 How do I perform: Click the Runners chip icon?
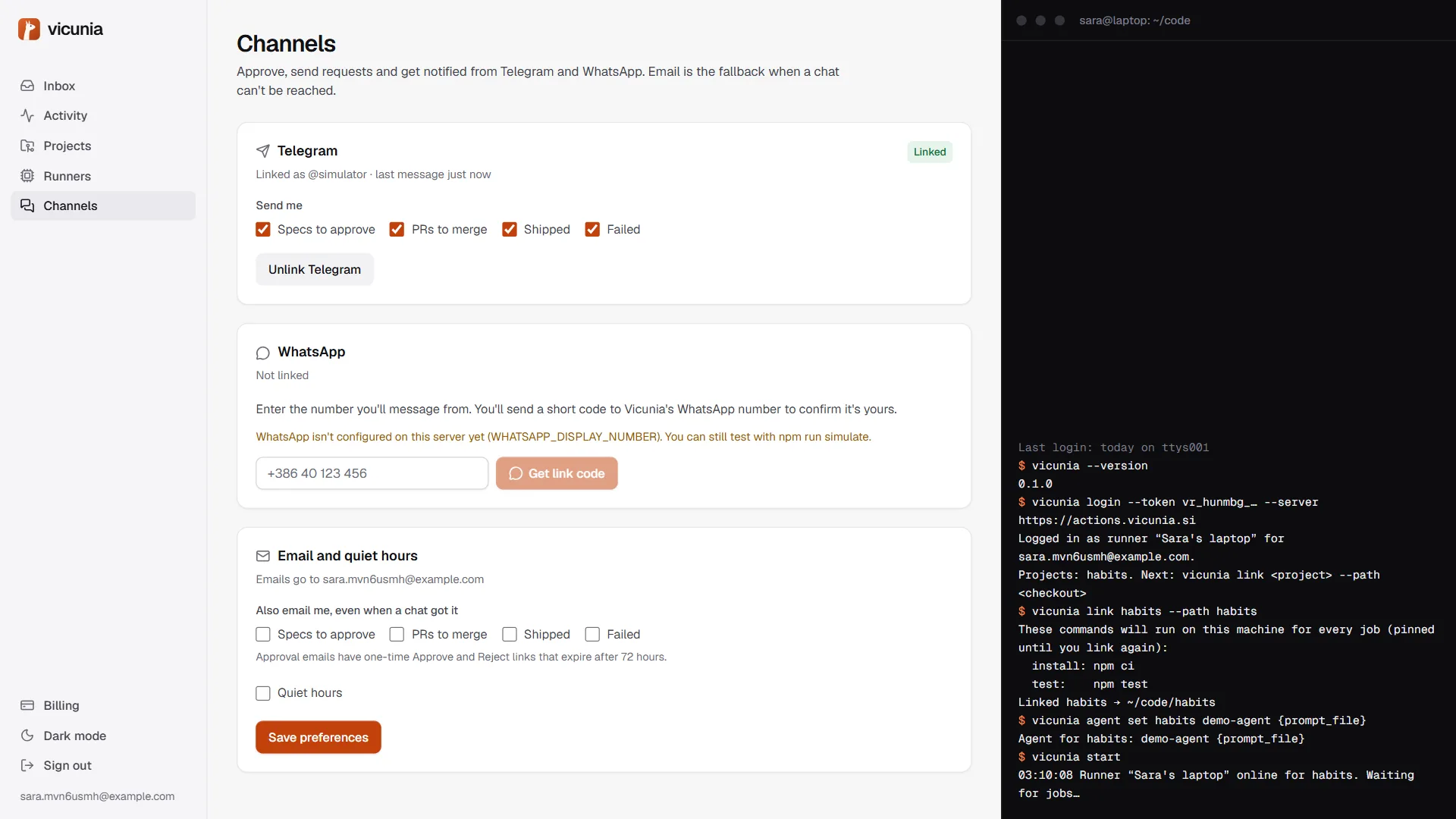[27, 176]
